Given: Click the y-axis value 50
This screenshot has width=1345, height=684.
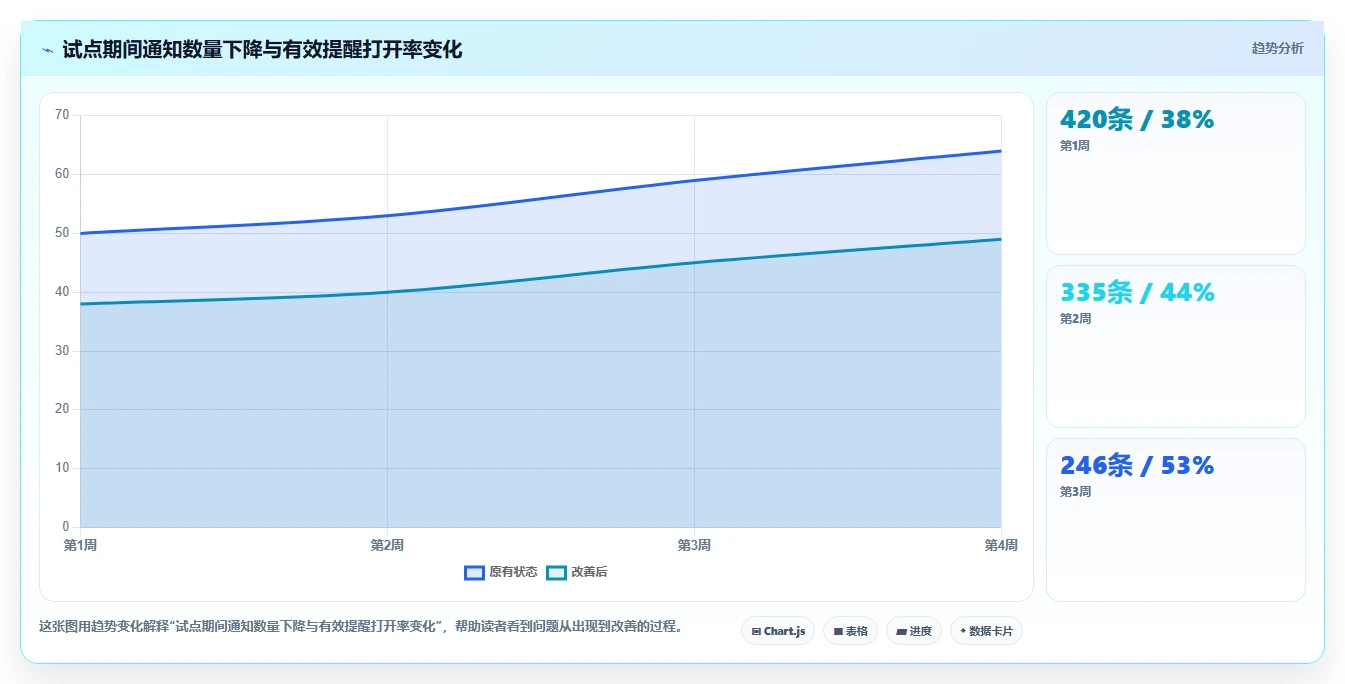Looking at the screenshot, I should pos(62,233).
